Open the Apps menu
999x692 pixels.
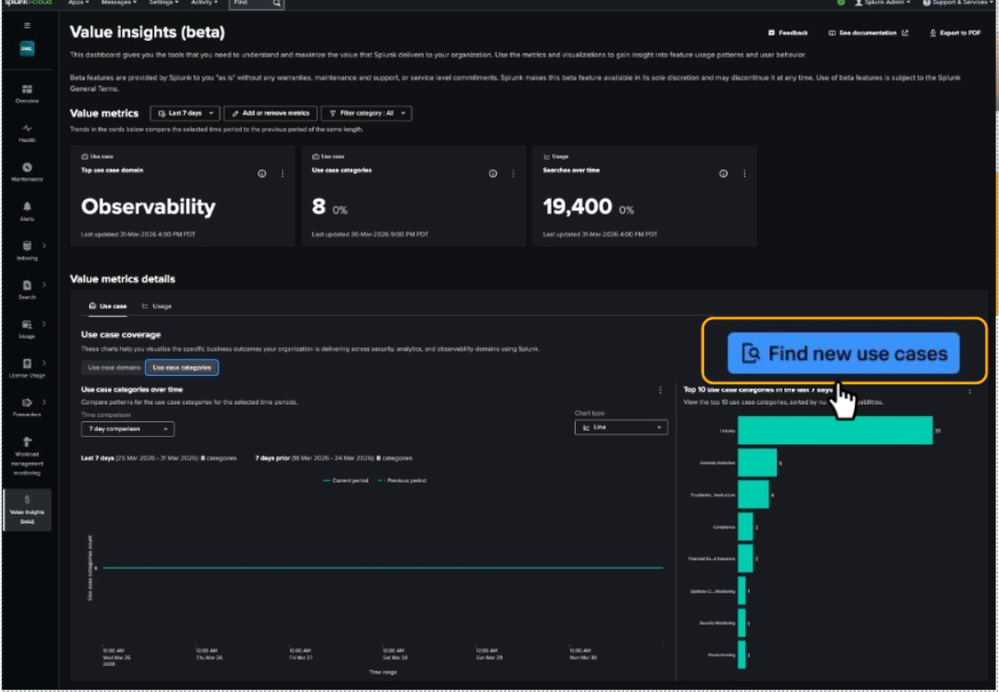point(78,3)
